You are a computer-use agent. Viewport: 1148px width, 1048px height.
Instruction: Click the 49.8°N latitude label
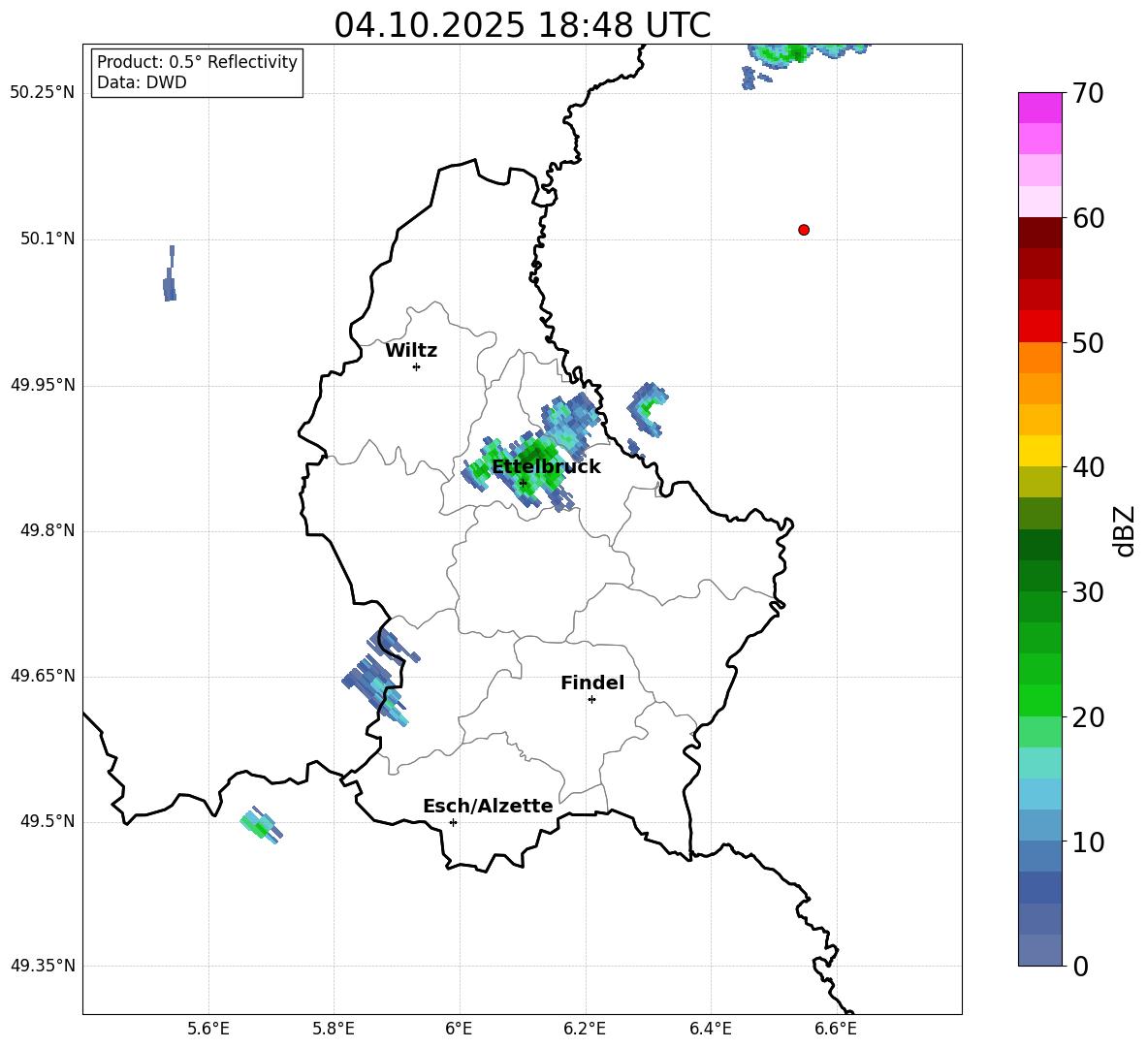coord(48,530)
